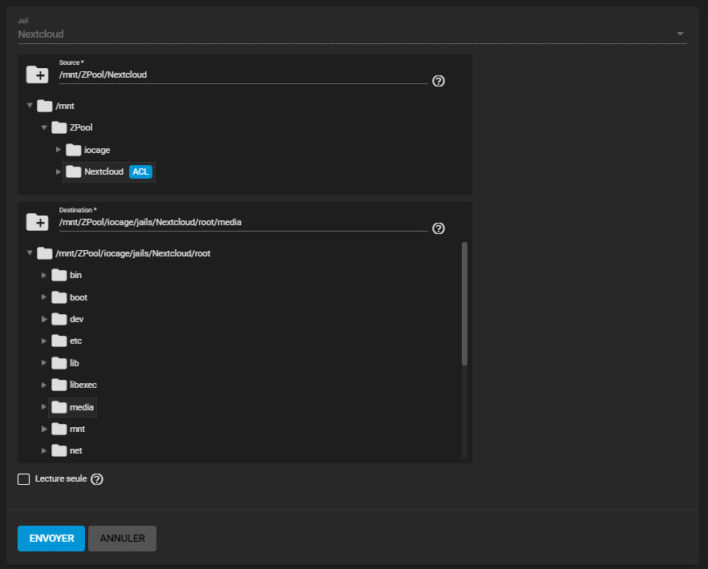Select the media folder icon
Viewport: 708px width, 569px height.
tap(59, 407)
